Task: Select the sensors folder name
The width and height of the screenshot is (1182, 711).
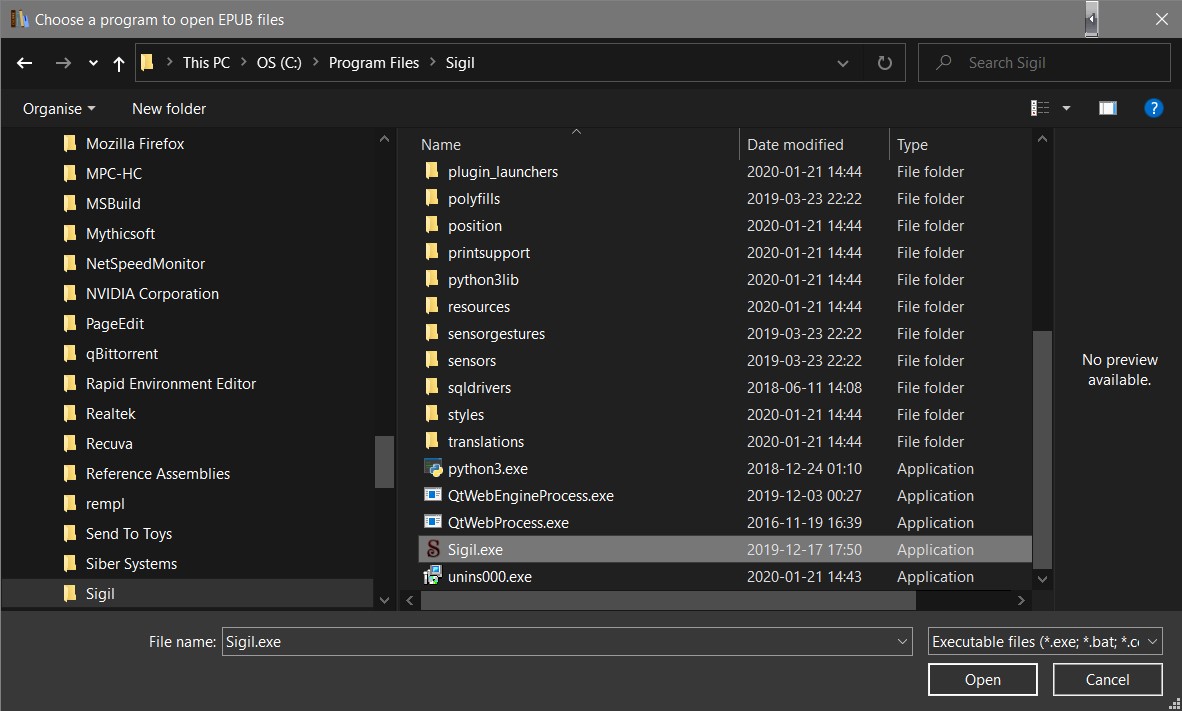Action: (472, 360)
